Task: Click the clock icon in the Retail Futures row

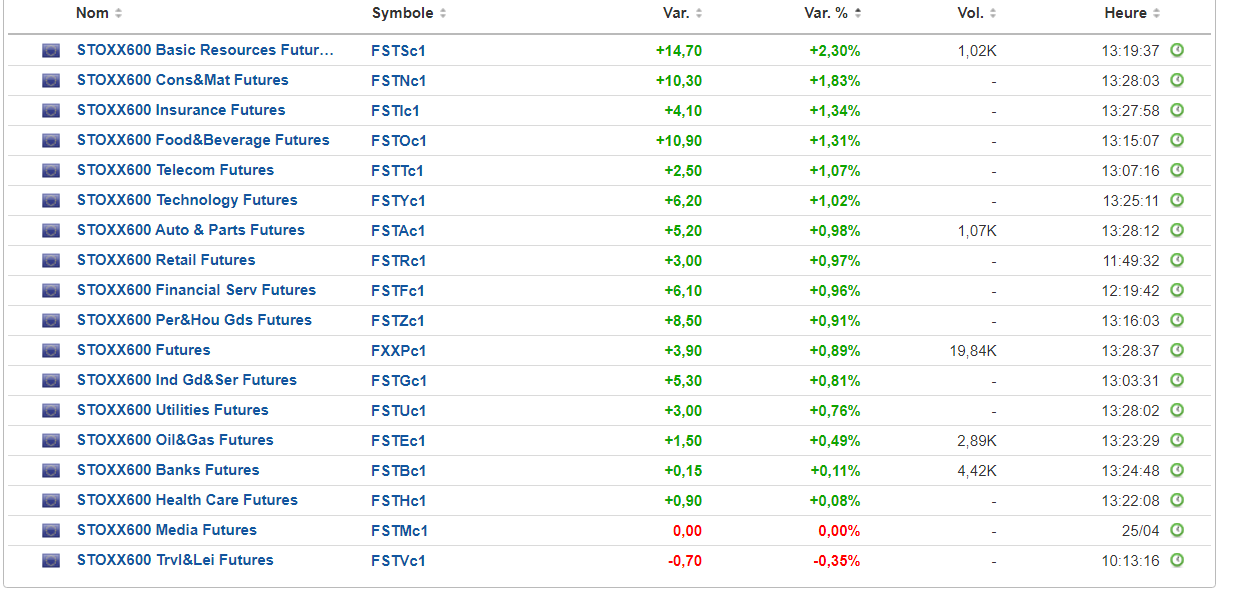Action: 1177,260
